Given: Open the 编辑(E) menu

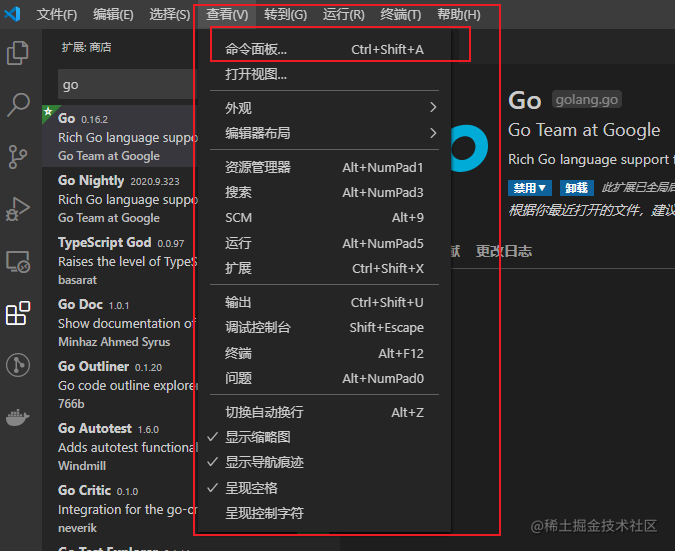Looking at the screenshot, I should (x=113, y=15).
